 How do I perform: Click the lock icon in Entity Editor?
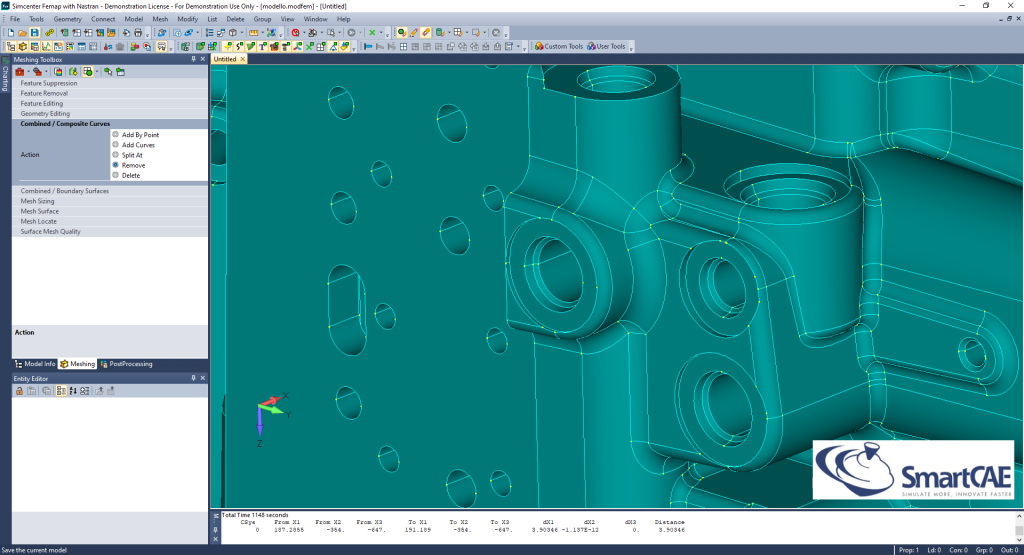pos(20,391)
